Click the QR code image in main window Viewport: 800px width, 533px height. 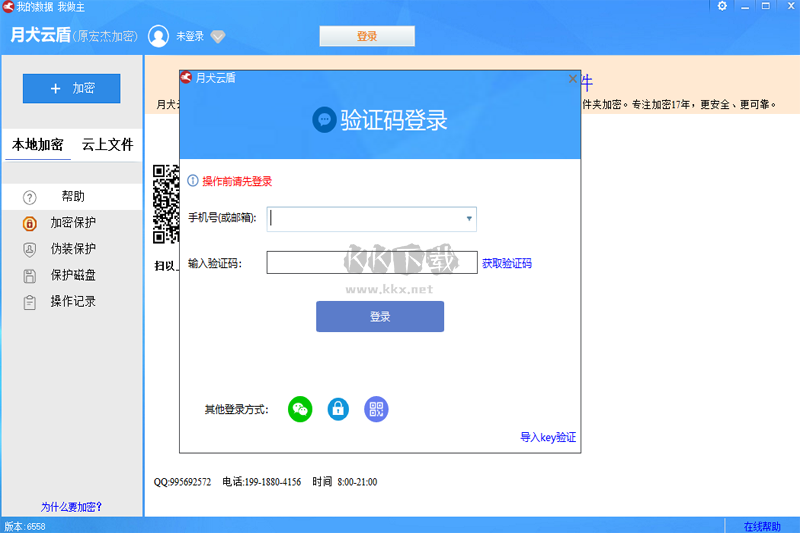tap(166, 204)
